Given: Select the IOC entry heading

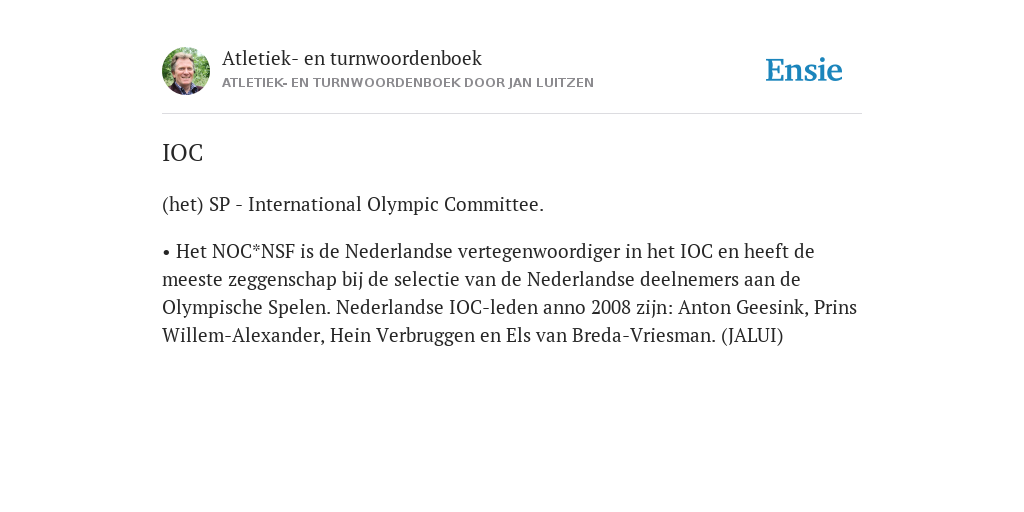Looking at the screenshot, I should click(183, 153).
